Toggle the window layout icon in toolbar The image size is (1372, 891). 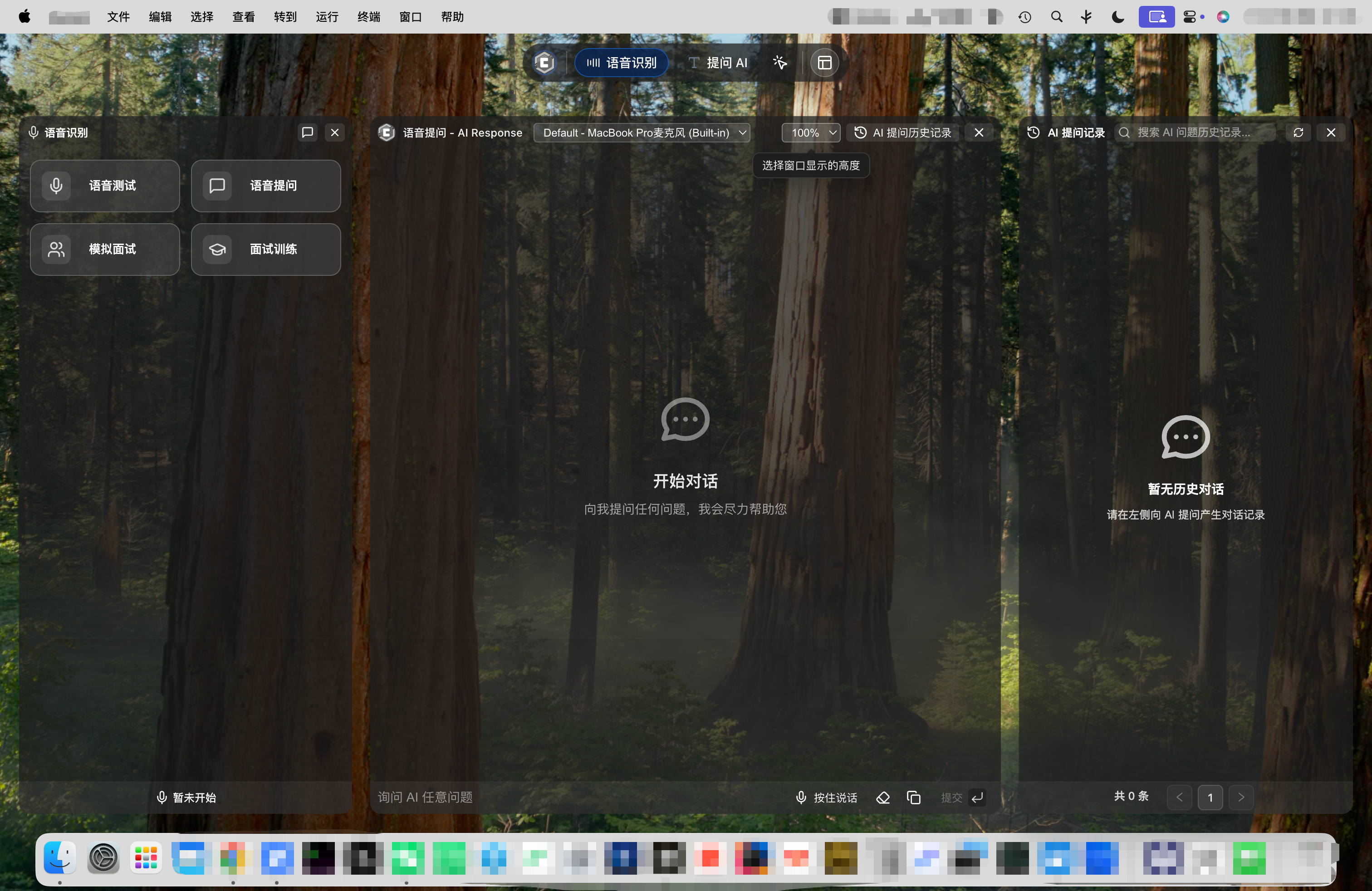click(x=824, y=62)
